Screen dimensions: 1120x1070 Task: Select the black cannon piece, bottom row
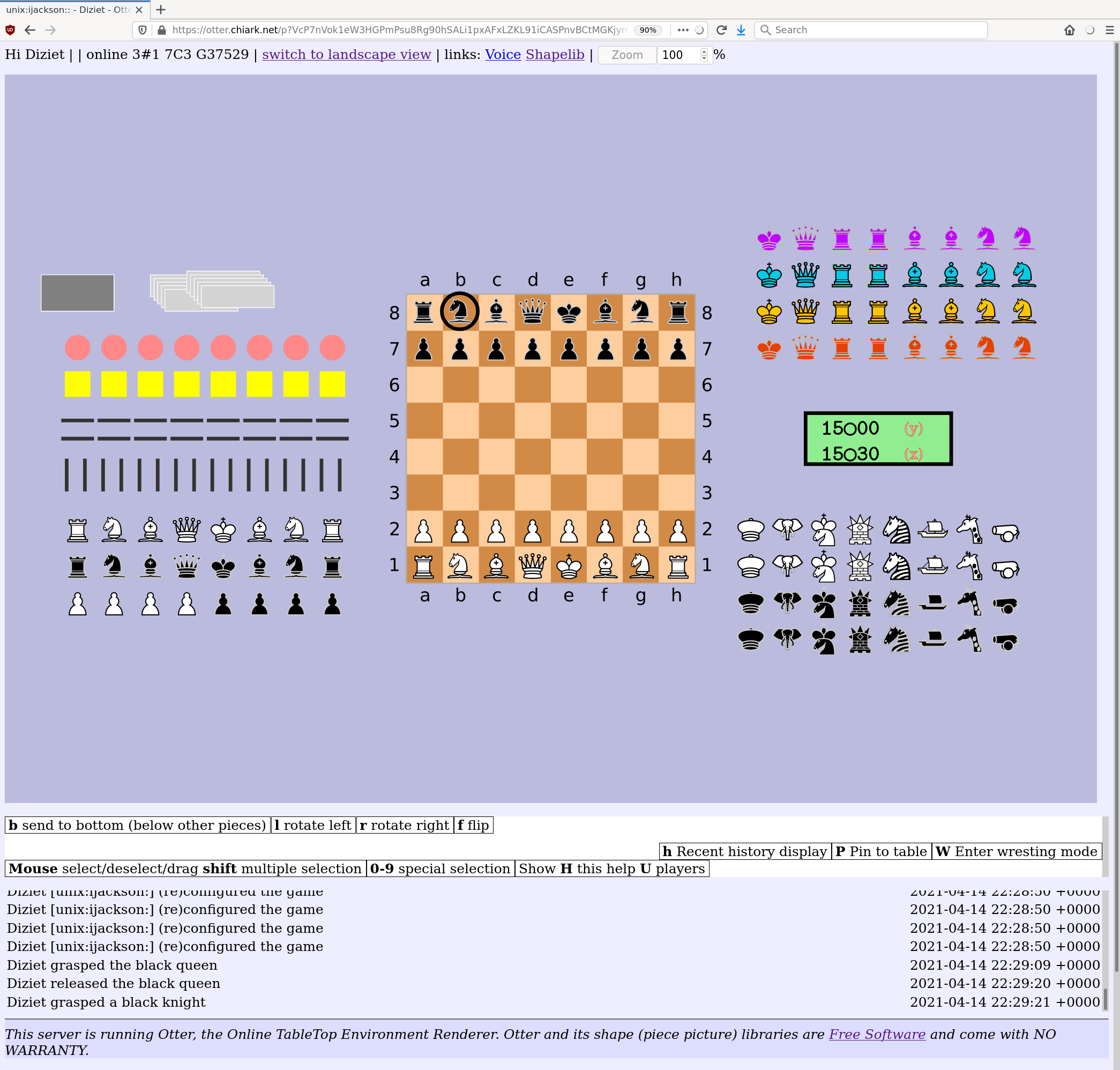click(1005, 640)
